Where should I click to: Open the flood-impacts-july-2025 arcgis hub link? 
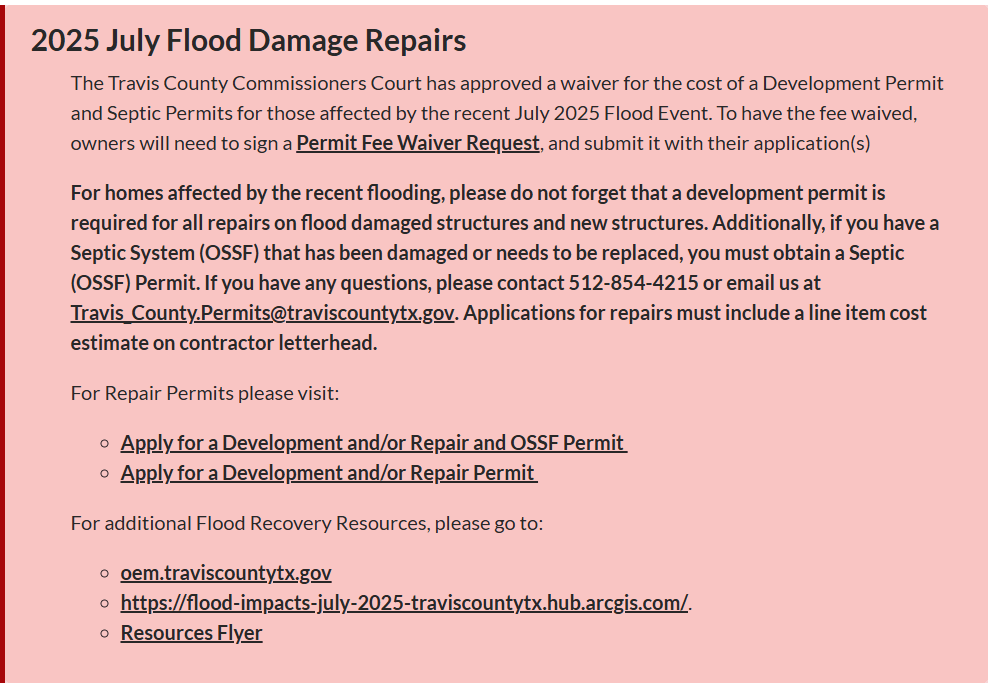404,602
